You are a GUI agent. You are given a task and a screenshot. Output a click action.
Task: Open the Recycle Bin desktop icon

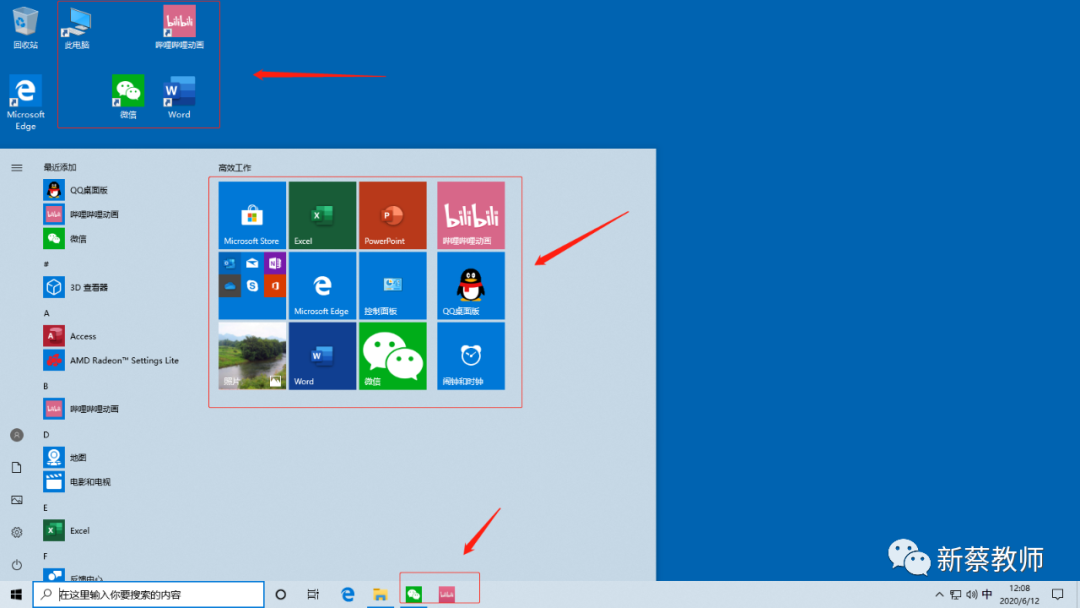click(x=25, y=28)
